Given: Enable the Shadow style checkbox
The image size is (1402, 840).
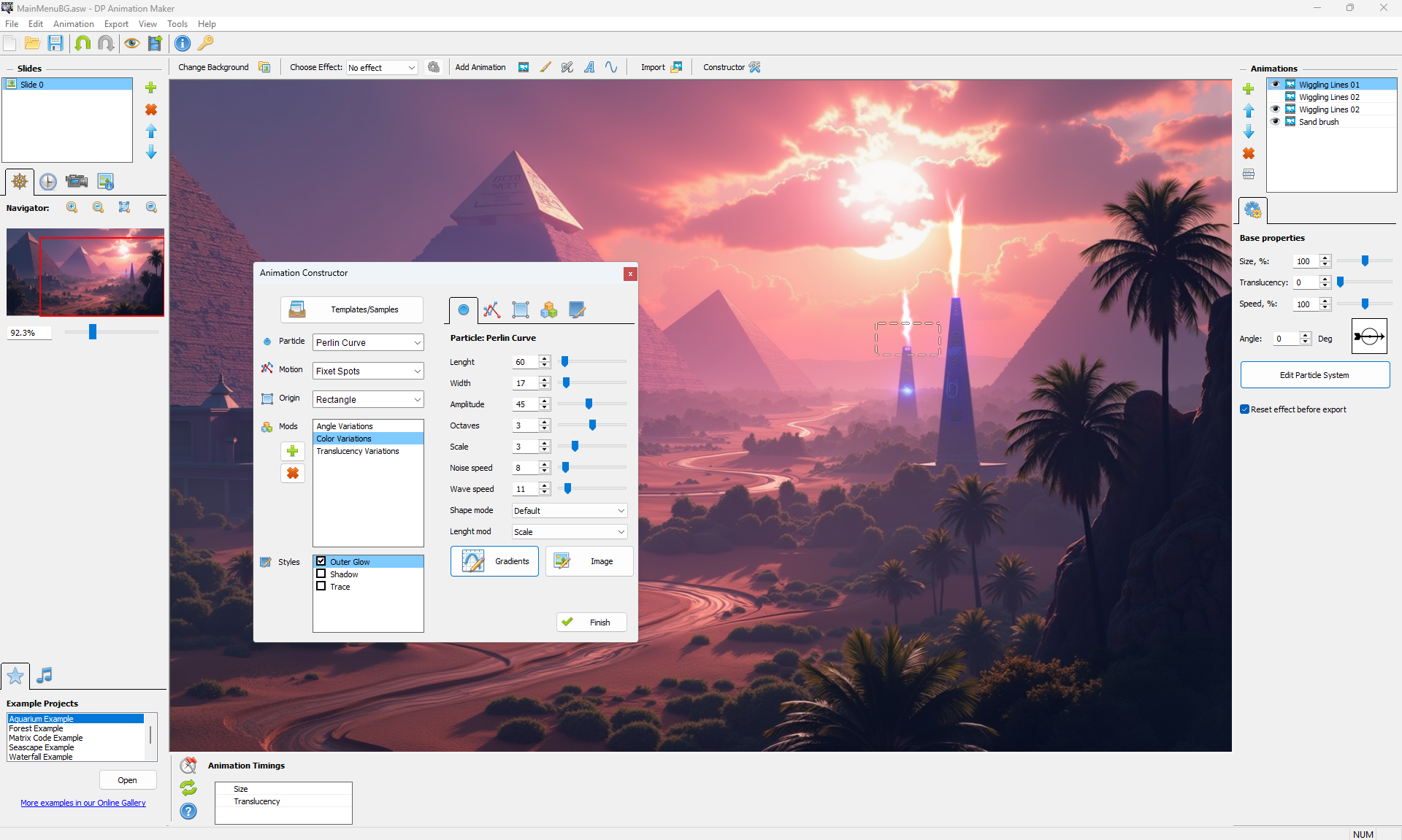Looking at the screenshot, I should (x=321, y=574).
